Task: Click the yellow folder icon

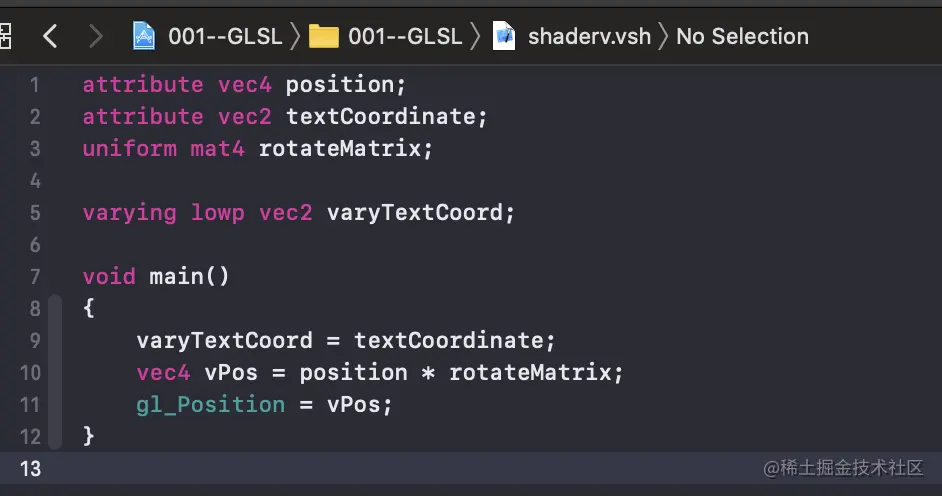Action: pos(324,37)
